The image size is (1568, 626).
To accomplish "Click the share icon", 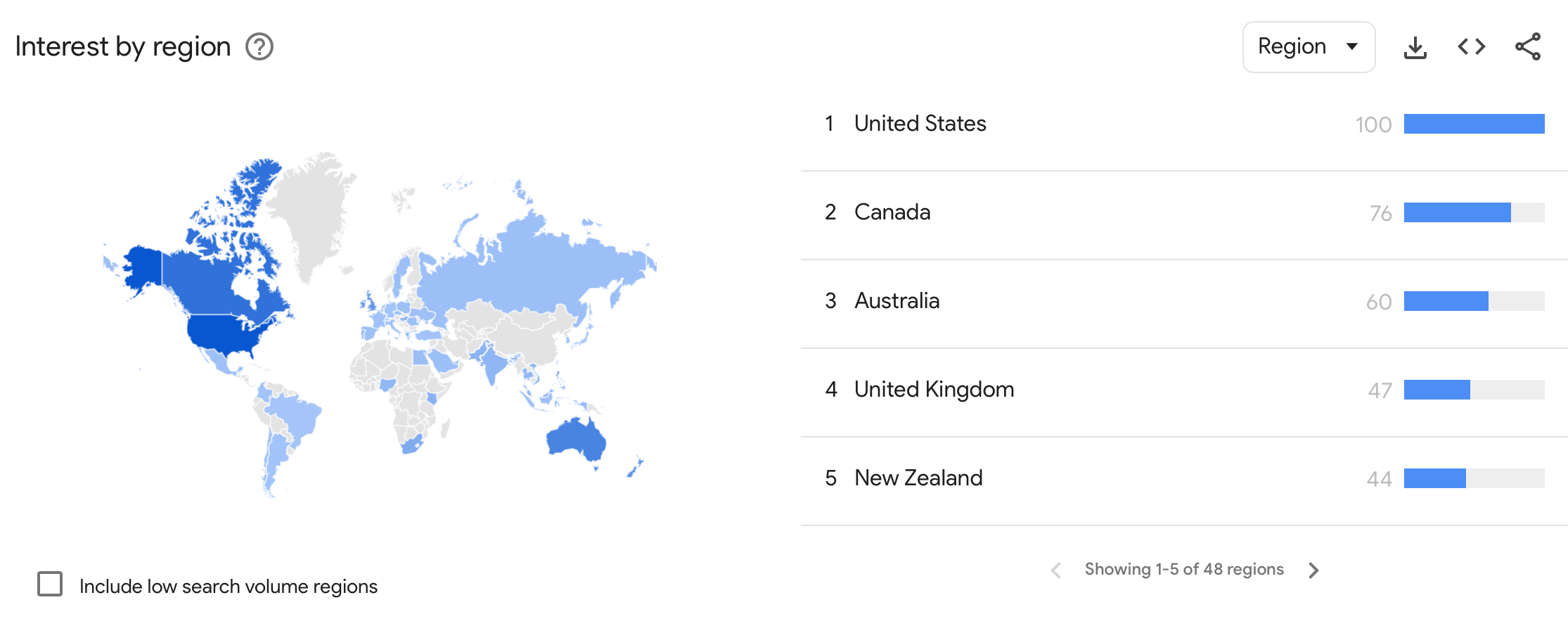I will point(1527,47).
